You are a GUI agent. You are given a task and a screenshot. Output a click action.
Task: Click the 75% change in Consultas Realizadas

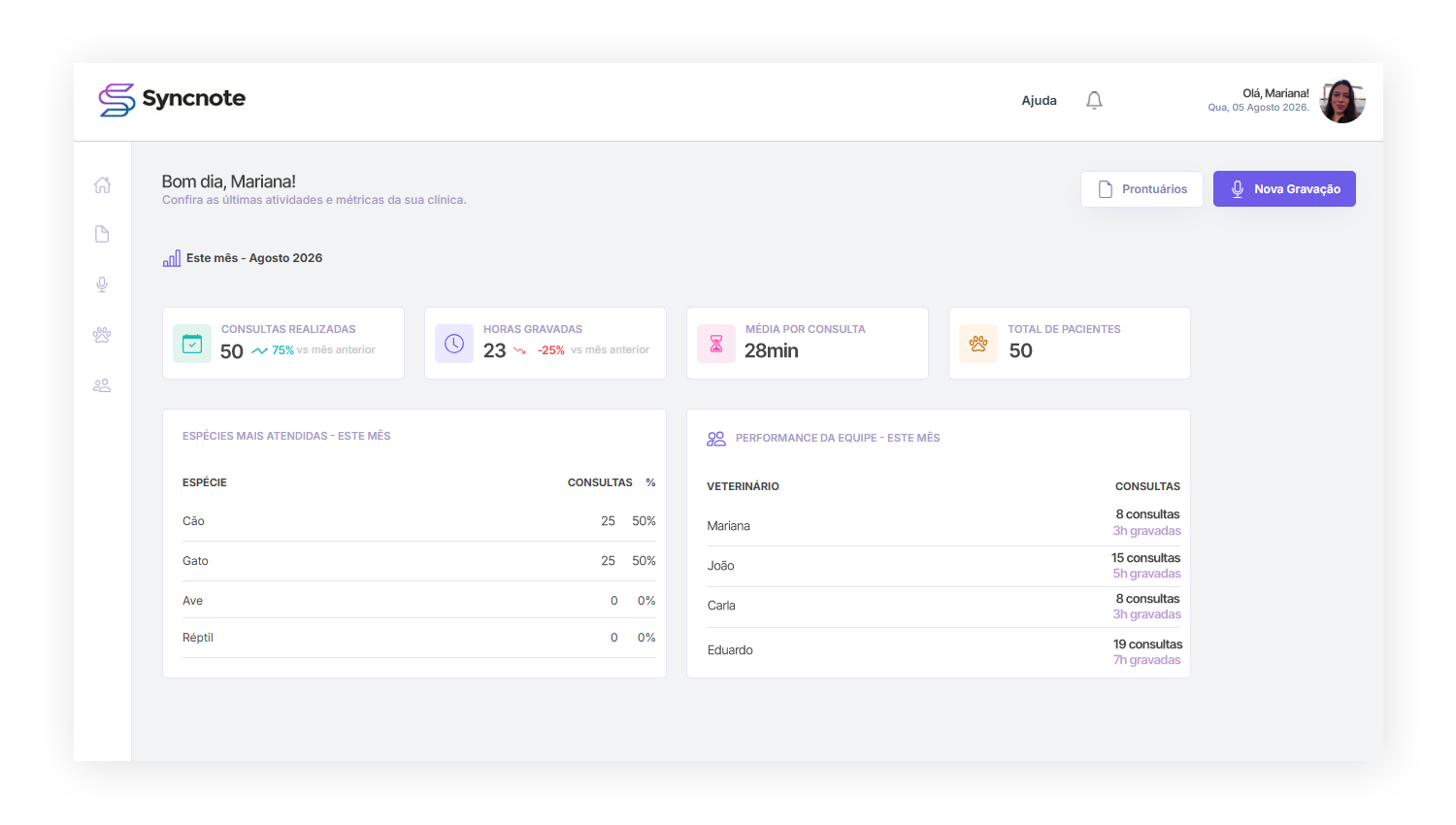282,350
